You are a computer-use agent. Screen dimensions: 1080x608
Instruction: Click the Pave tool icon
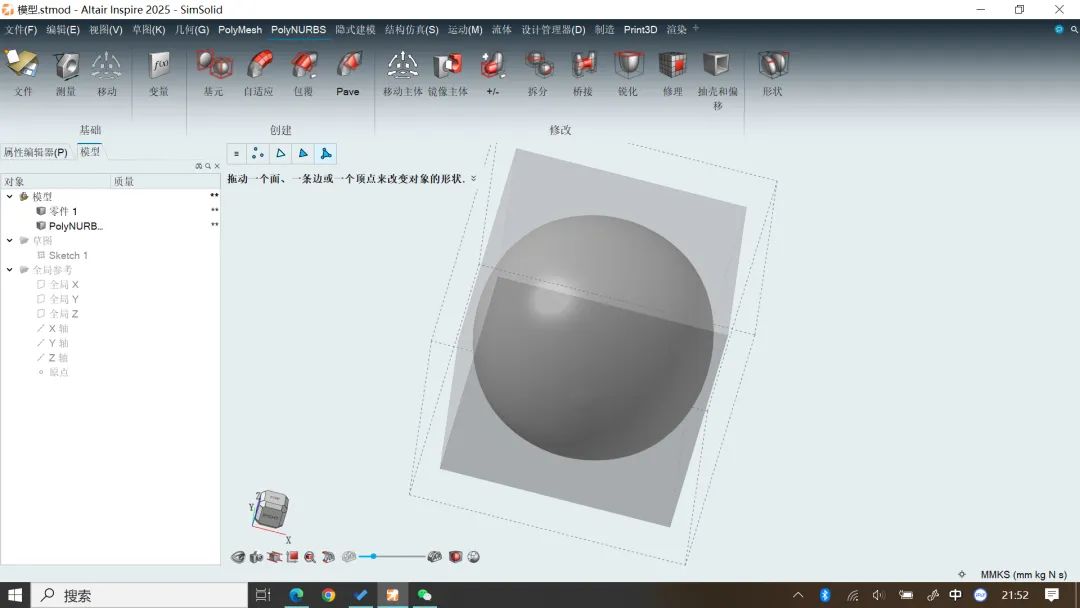click(348, 68)
